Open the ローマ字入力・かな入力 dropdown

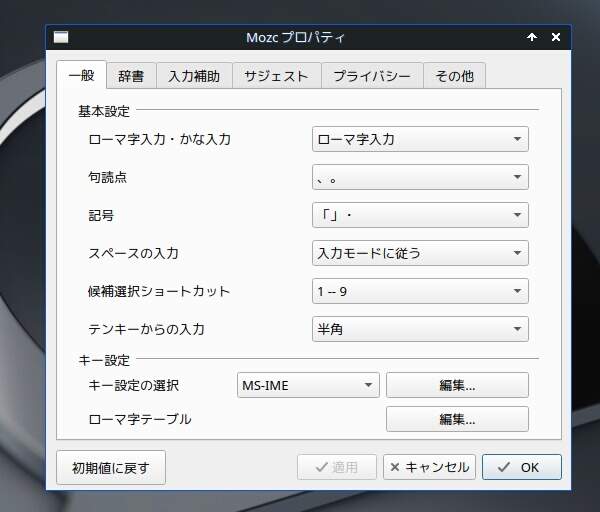420,139
